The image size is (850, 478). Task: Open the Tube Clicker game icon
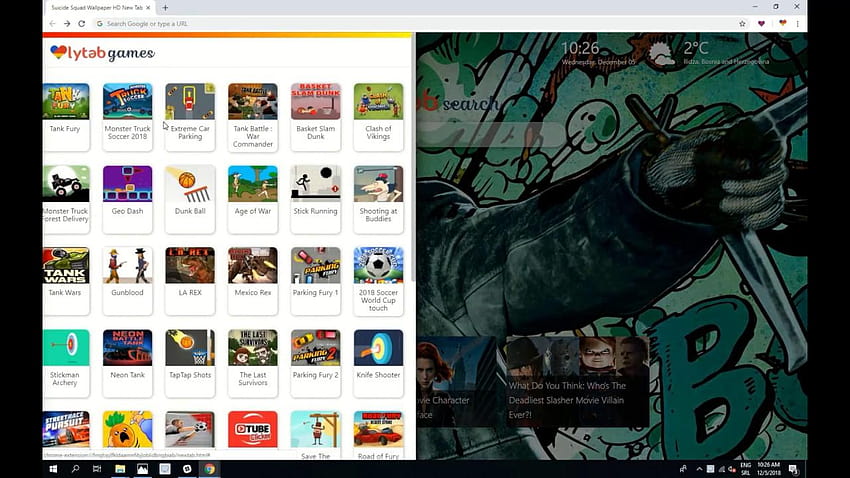point(253,429)
